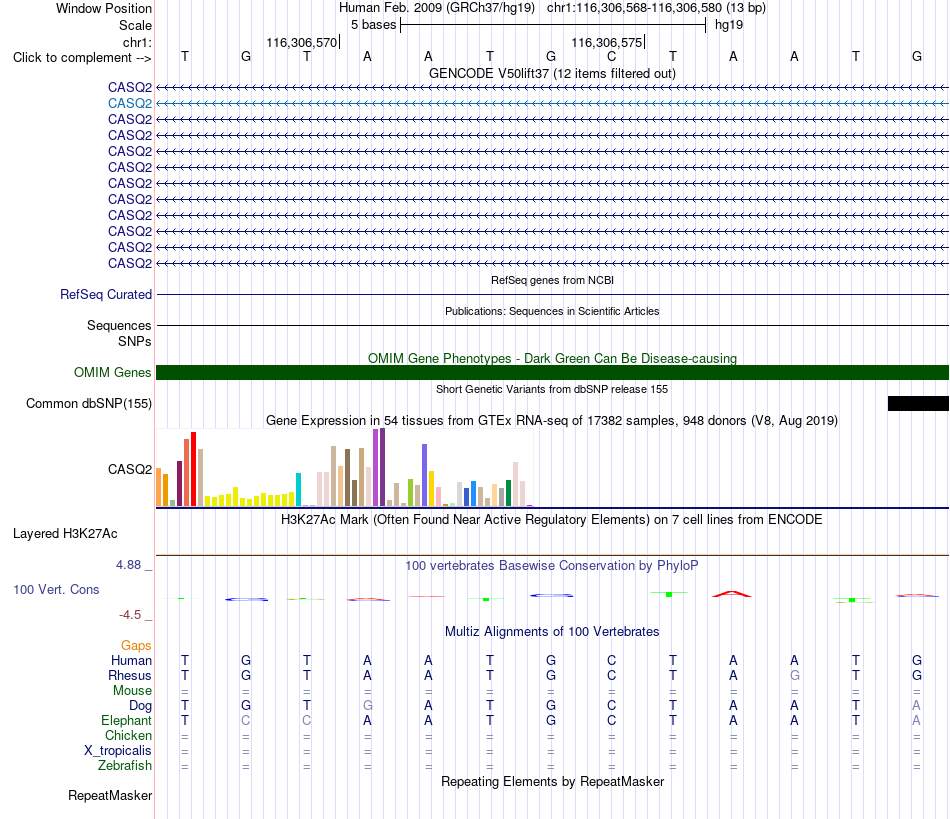
Task: Open the RefSeq Curated track label
Action: point(106,294)
